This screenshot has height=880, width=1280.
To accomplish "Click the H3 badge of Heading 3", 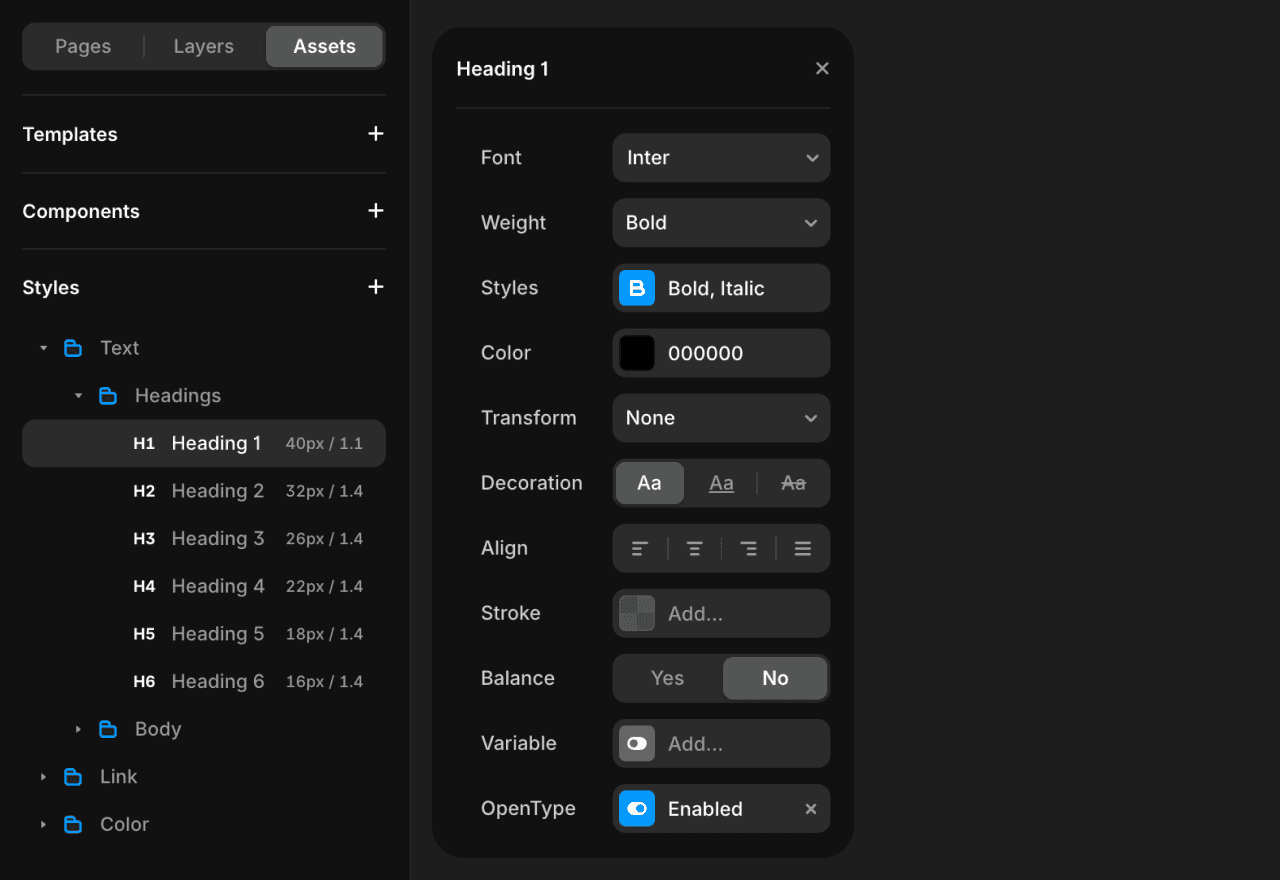I will (144, 539).
